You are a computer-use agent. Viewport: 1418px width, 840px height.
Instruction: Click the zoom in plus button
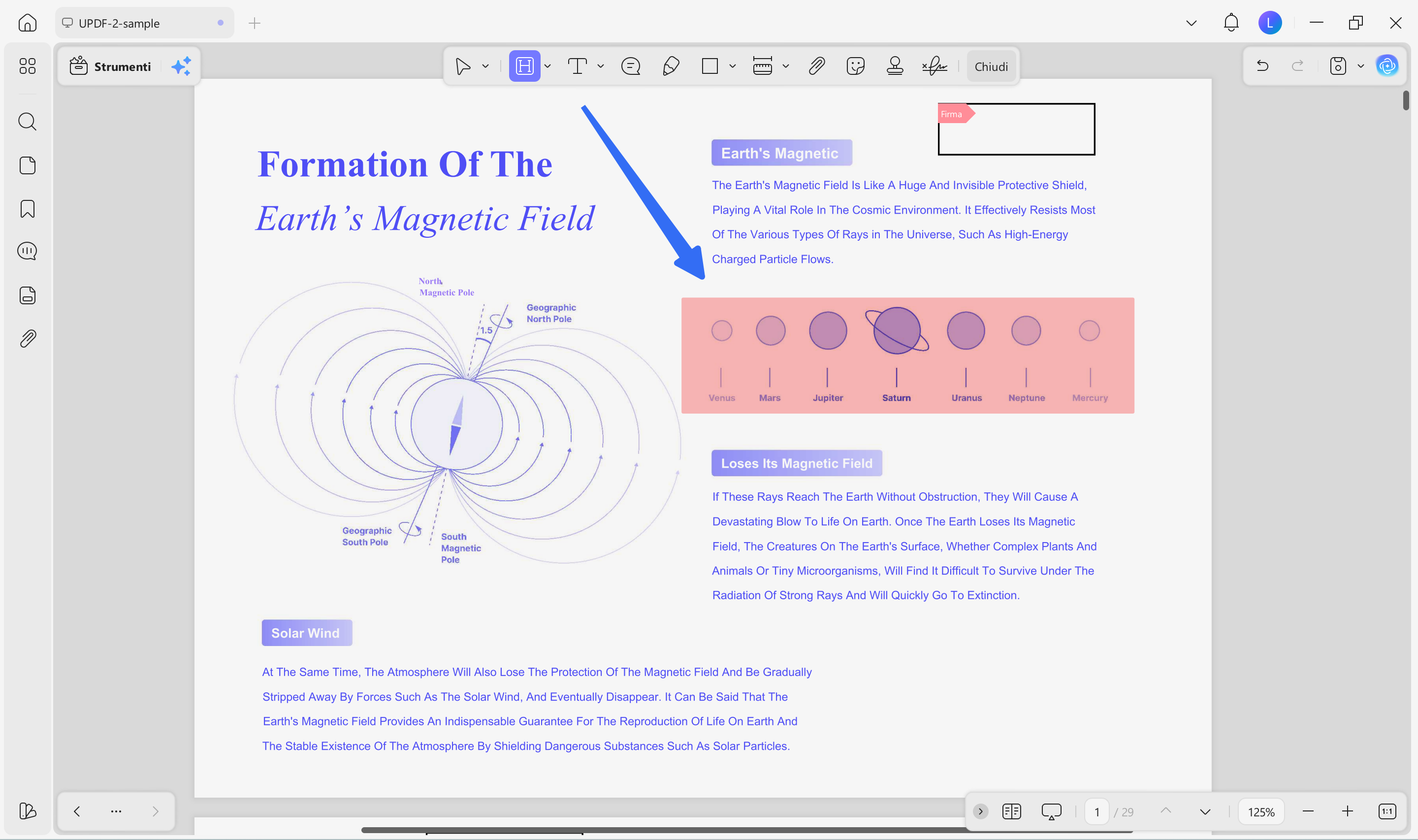pyautogui.click(x=1347, y=811)
